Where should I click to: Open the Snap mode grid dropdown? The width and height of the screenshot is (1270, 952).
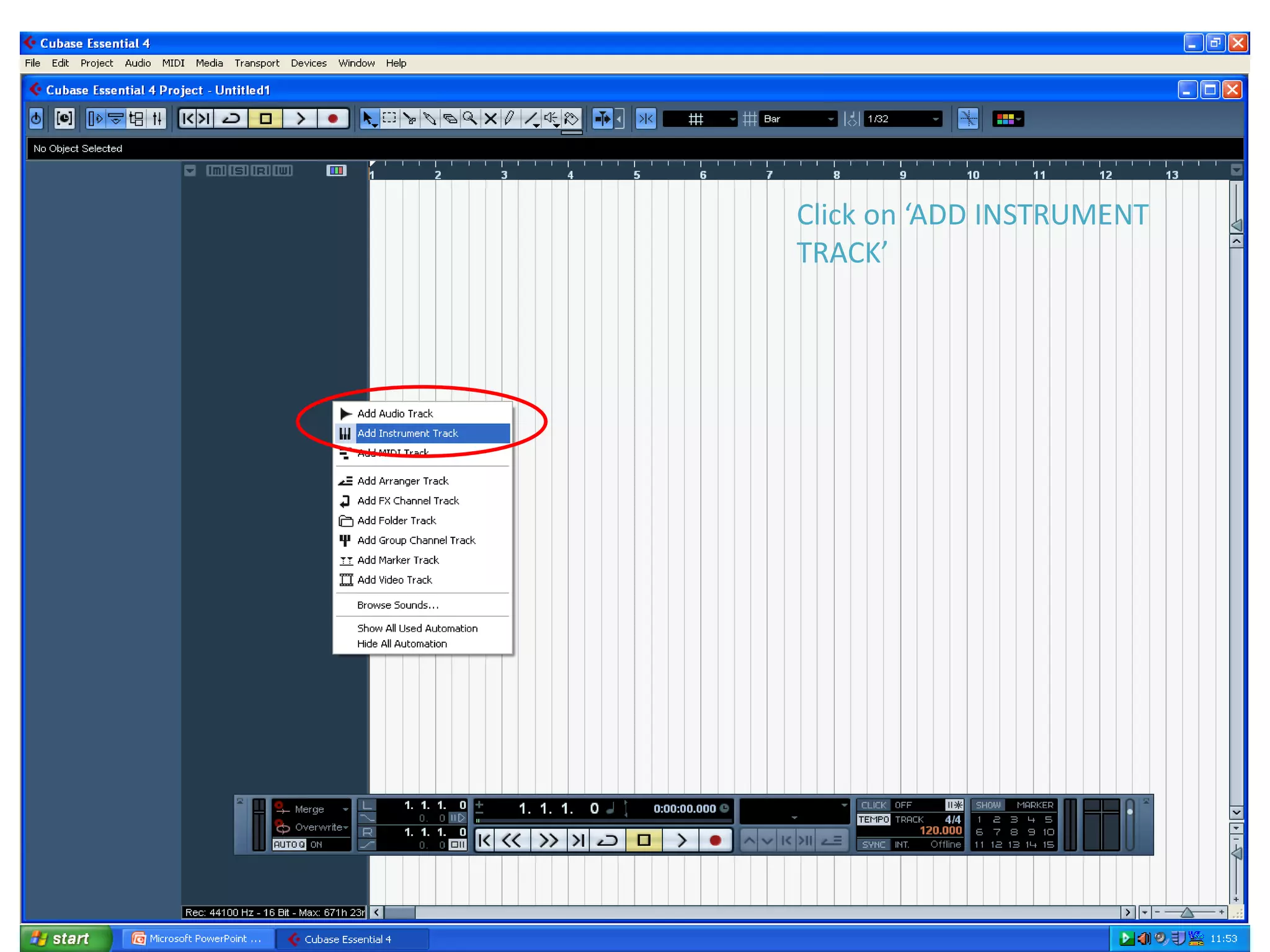pyautogui.click(x=699, y=118)
